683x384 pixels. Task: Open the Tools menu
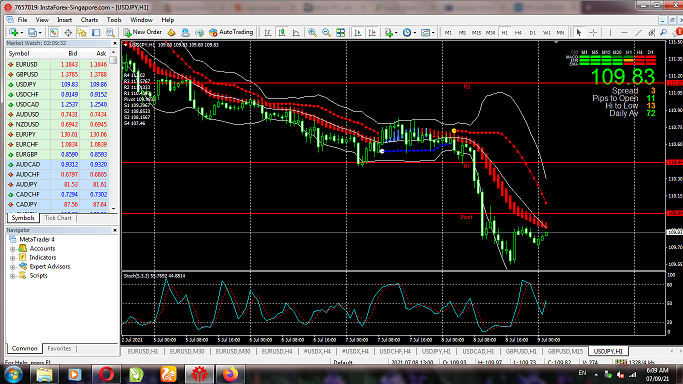coord(114,20)
